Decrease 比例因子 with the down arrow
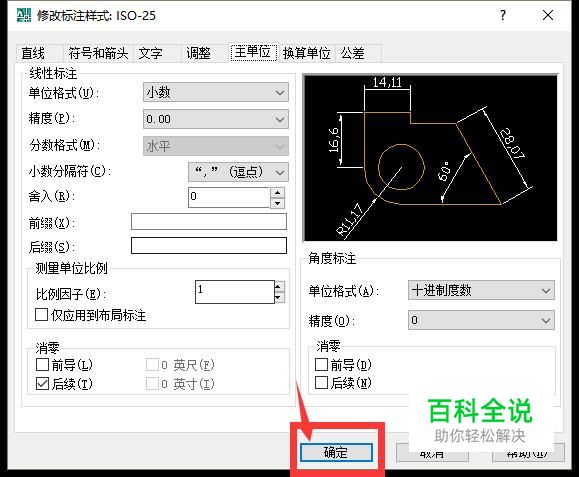This screenshot has width=579, height=477. point(280,298)
